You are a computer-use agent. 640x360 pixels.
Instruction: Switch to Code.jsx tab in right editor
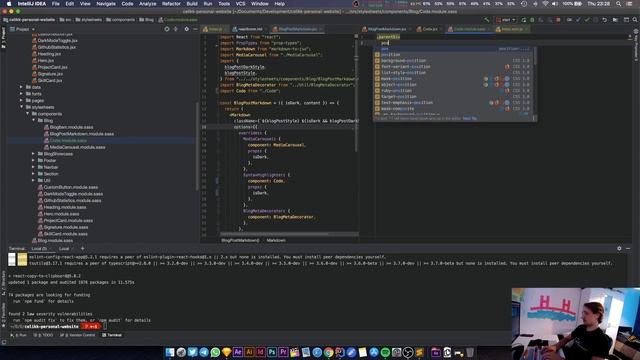429,29
